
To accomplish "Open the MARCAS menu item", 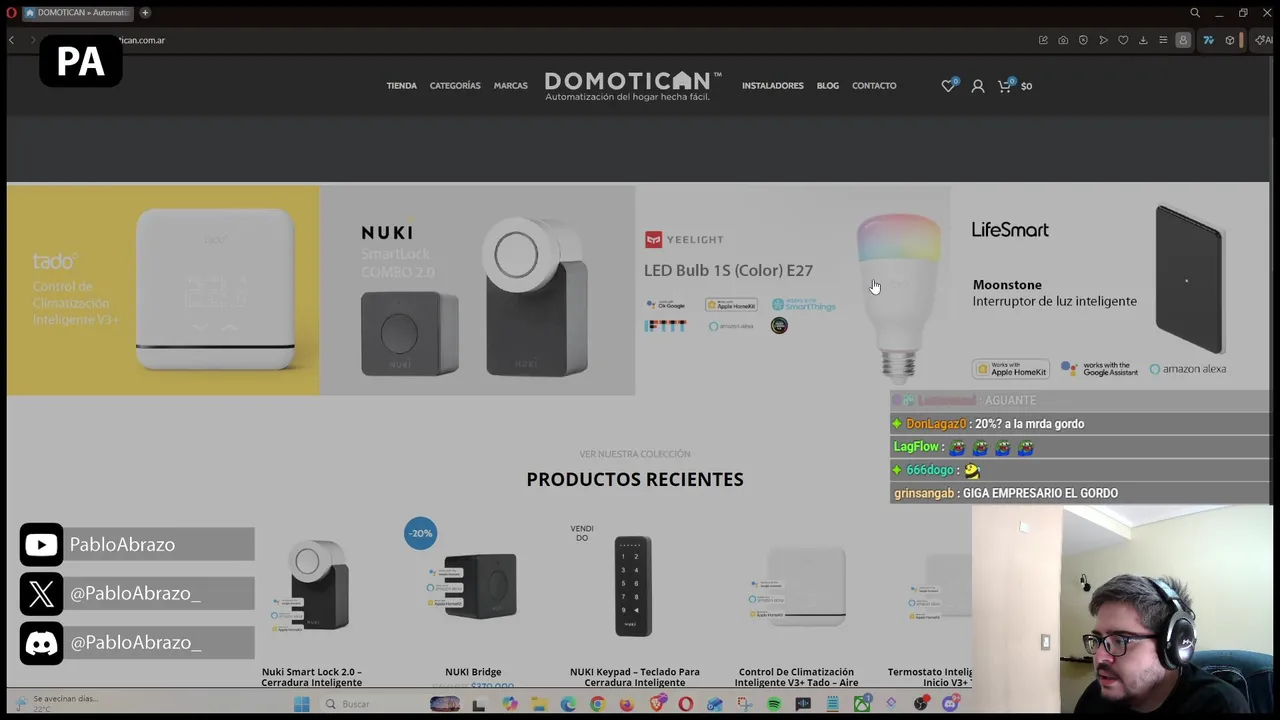I will pyautogui.click(x=510, y=86).
